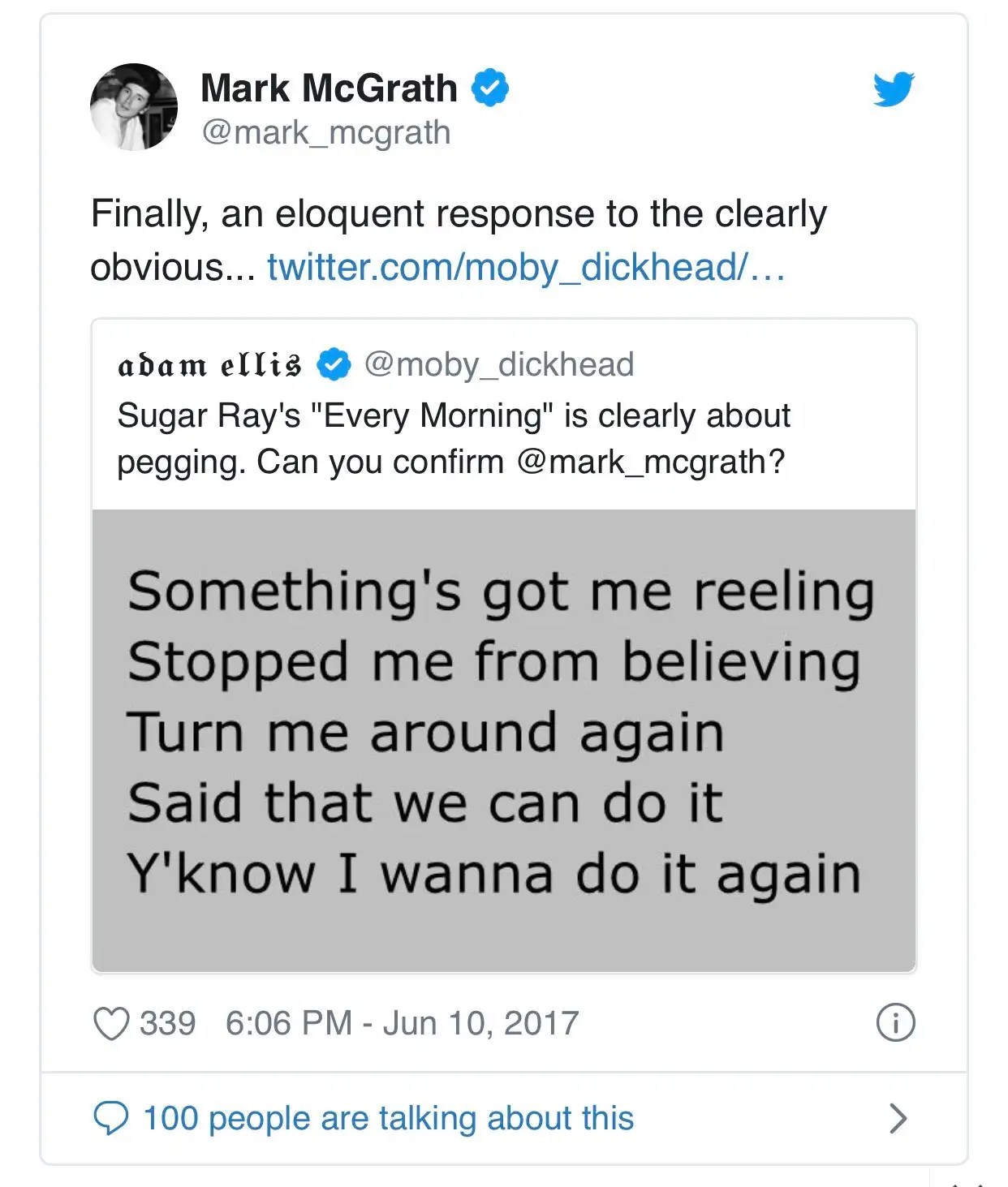1008x1187 pixels.
Task: Click the adam ellis display name
Action: pyautogui.click(x=209, y=365)
